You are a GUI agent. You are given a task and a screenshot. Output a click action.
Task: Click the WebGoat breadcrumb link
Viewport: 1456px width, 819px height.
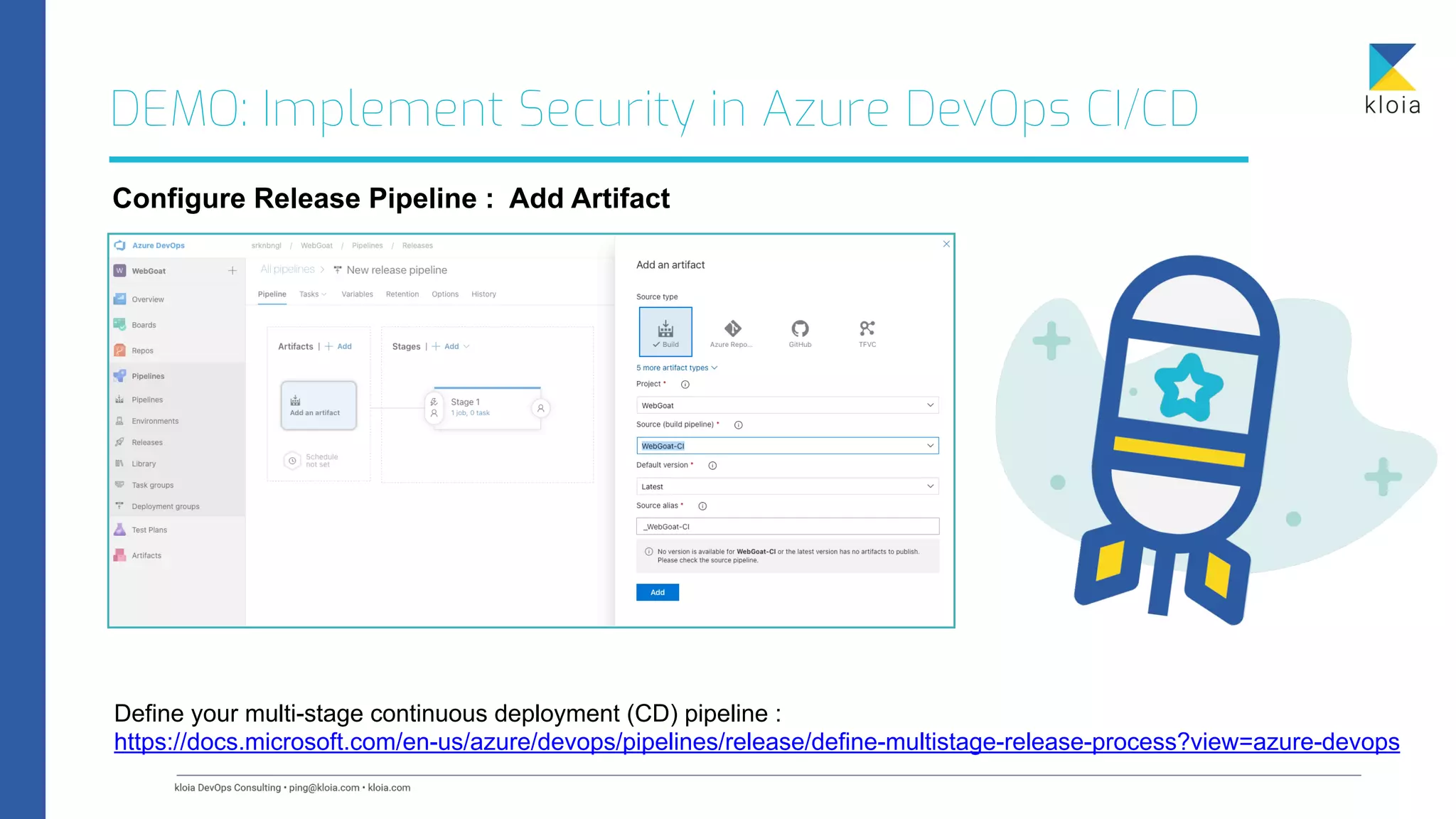(316, 245)
